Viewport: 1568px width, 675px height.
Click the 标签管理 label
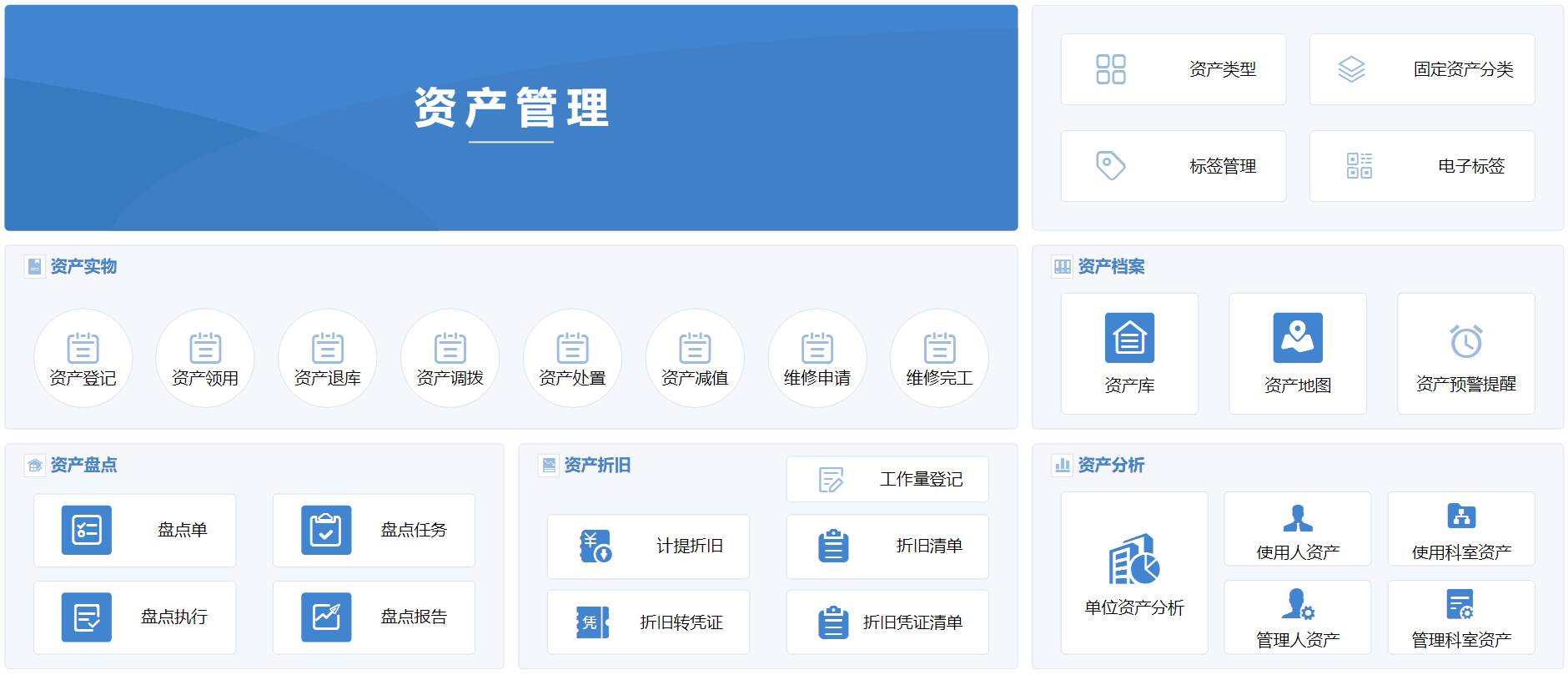[1223, 166]
